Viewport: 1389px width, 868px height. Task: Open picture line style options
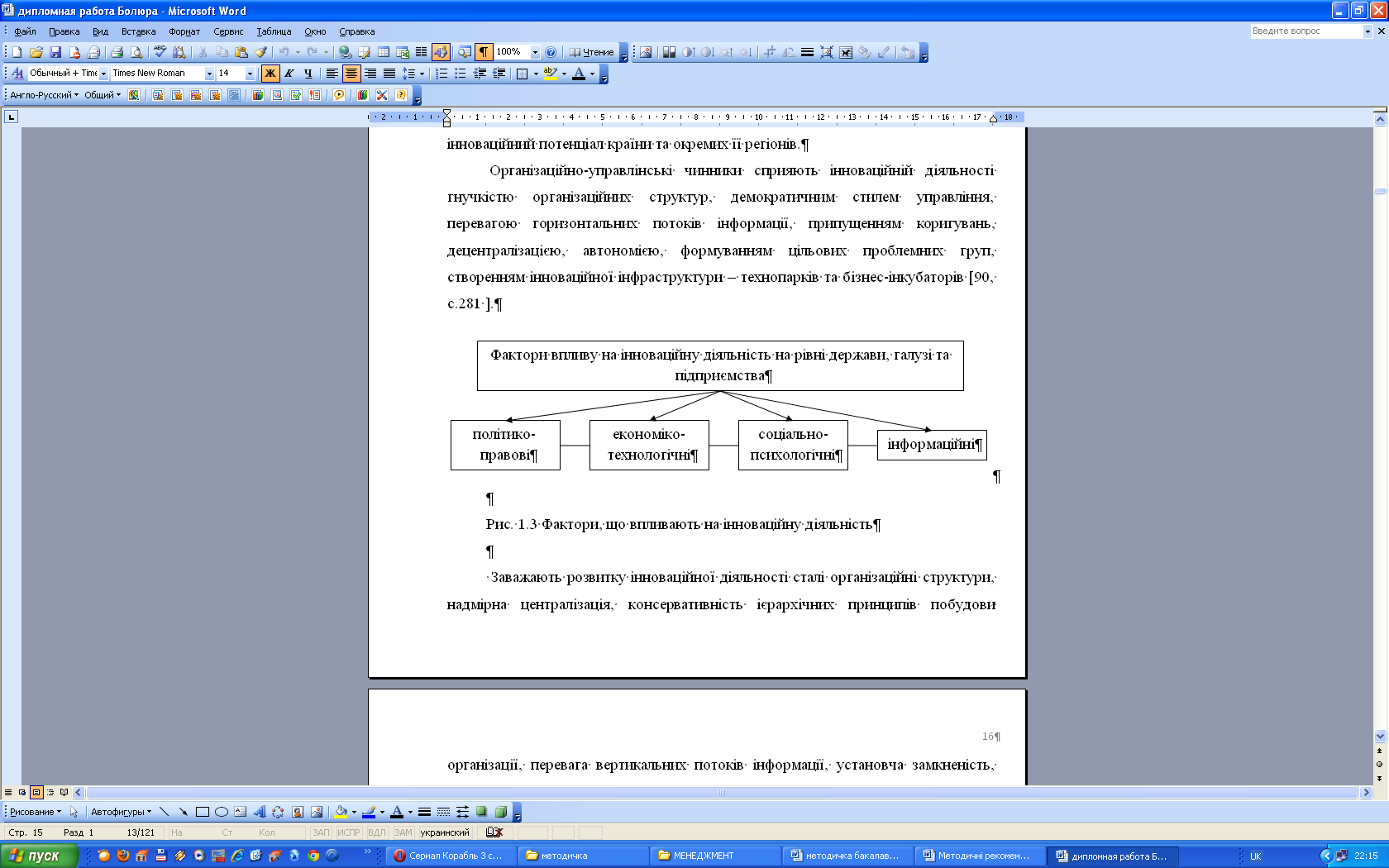[807, 52]
